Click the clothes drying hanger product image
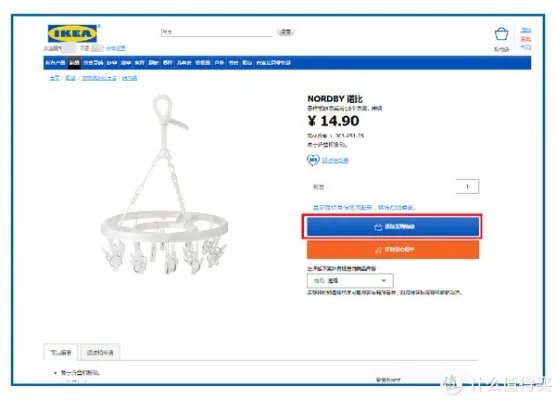 coord(164,184)
